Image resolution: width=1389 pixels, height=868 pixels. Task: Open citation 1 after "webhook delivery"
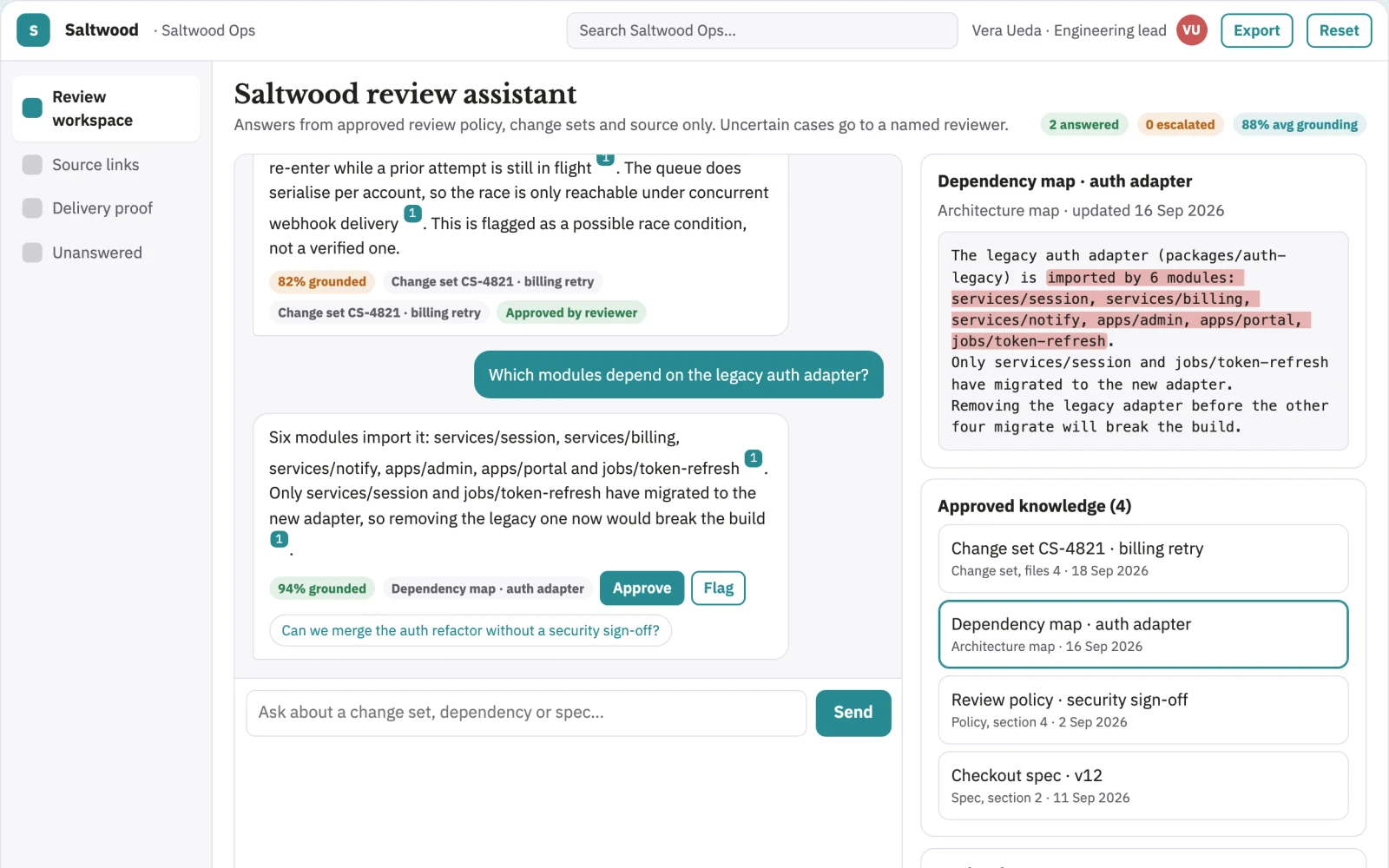tap(412, 214)
